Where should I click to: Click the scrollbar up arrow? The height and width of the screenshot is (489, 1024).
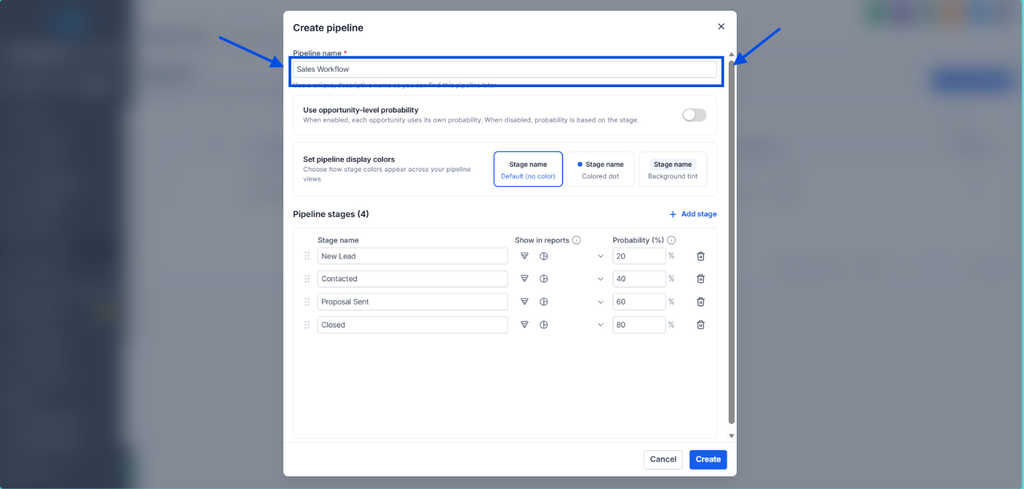click(731, 54)
